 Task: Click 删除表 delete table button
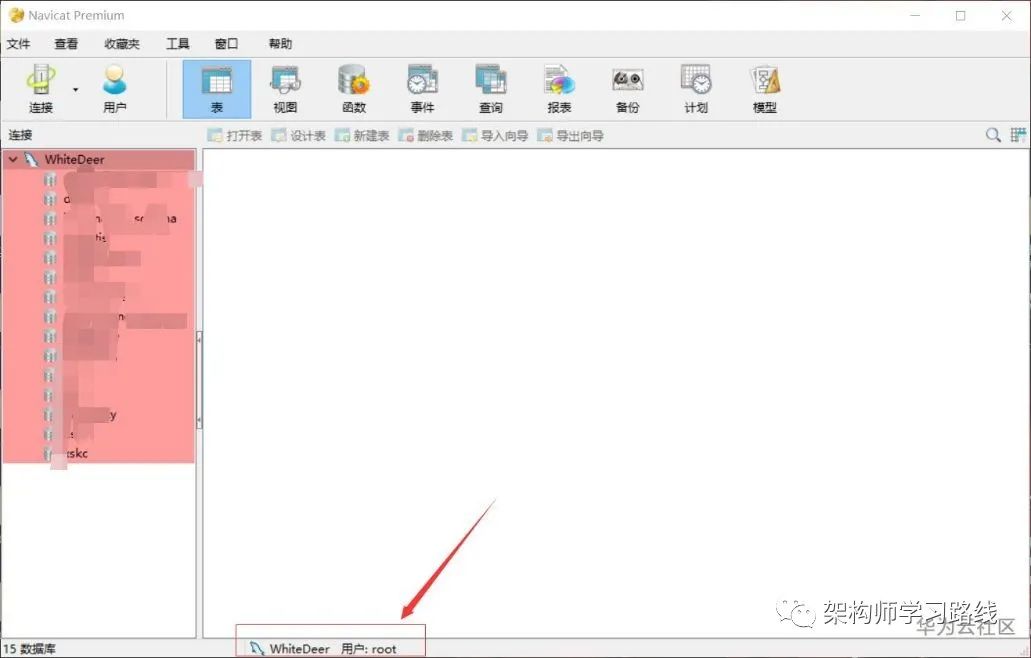pyautogui.click(x=426, y=135)
